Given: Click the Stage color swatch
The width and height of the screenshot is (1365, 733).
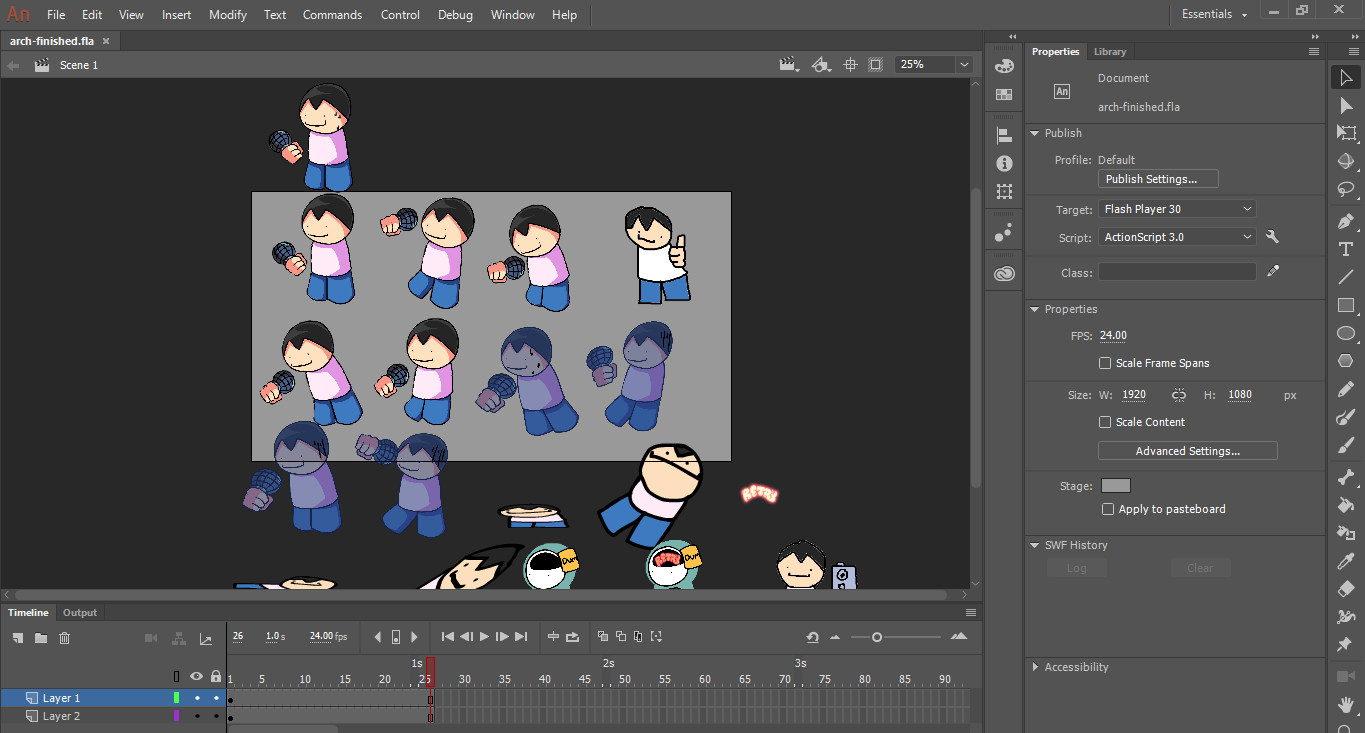Looking at the screenshot, I should click(x=1115, y=486).
